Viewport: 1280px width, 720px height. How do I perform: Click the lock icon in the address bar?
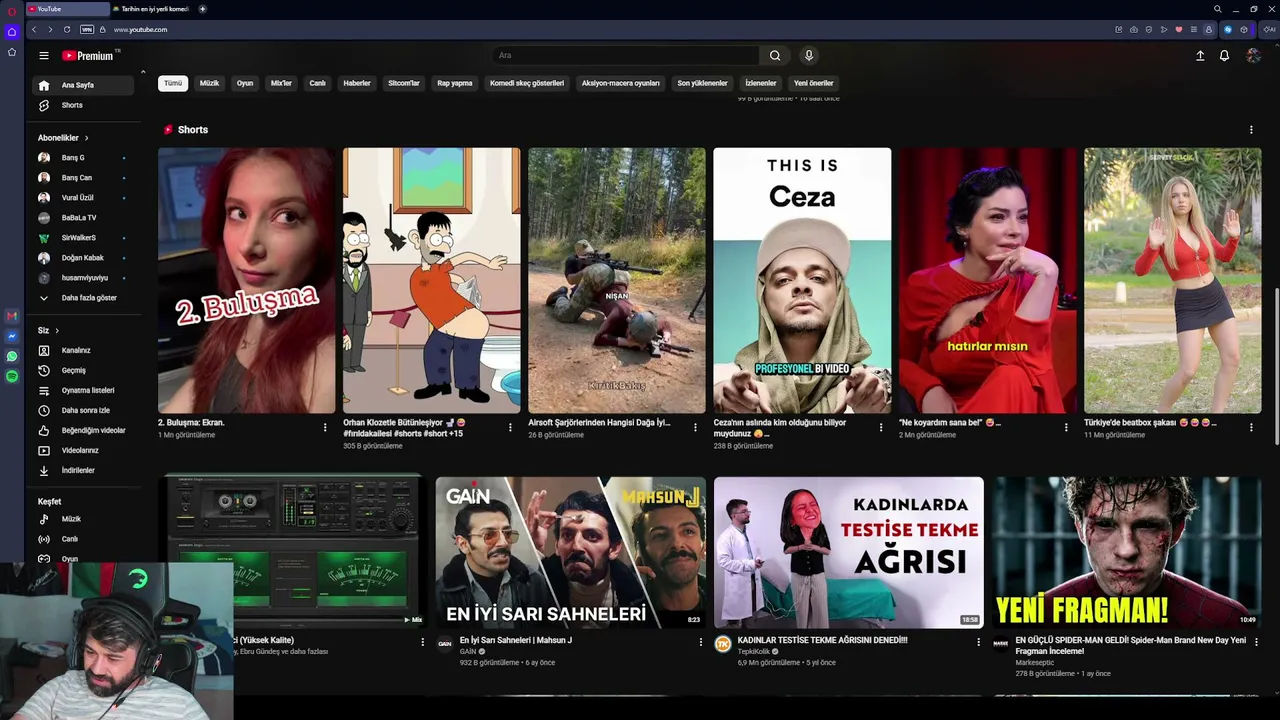click(103, 30)
